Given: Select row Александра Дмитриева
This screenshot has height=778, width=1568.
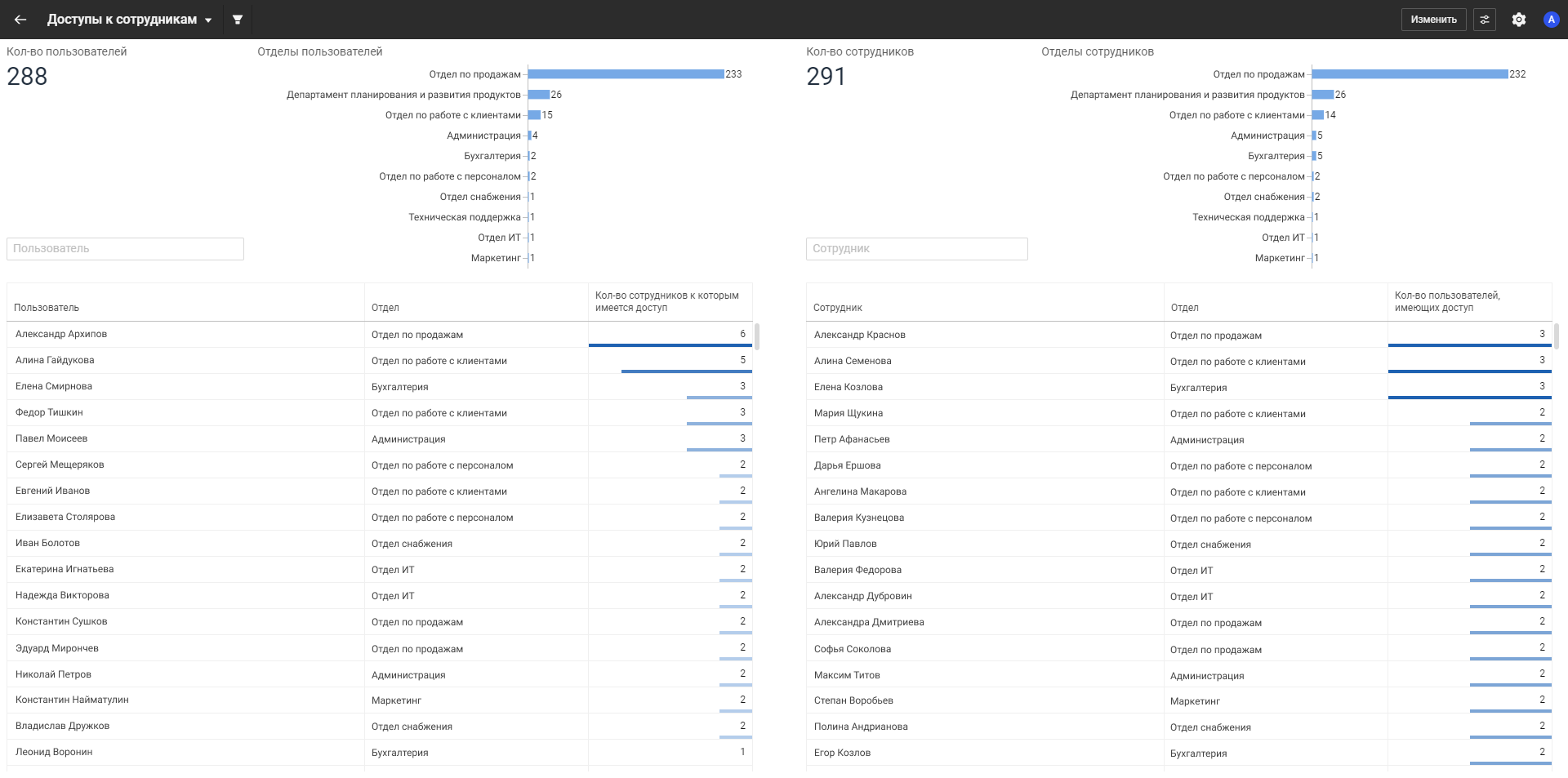Looking at the screenshot, I should click(x=1178, y=622).
